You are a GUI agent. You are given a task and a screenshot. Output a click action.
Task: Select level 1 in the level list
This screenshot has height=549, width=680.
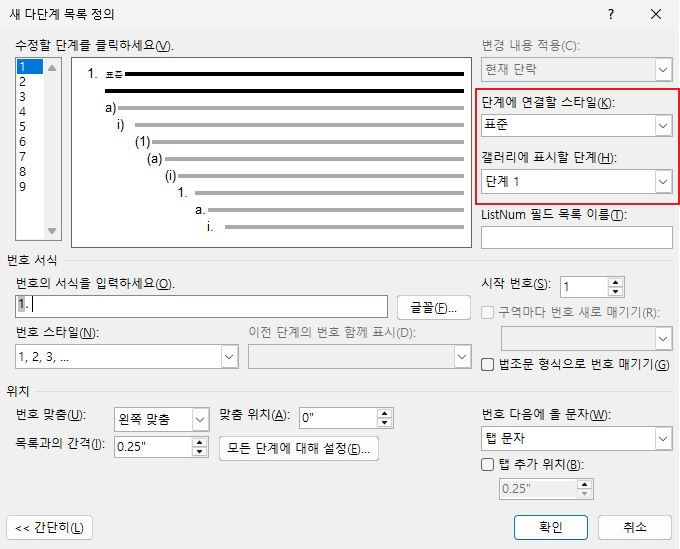tap(29, 67)
